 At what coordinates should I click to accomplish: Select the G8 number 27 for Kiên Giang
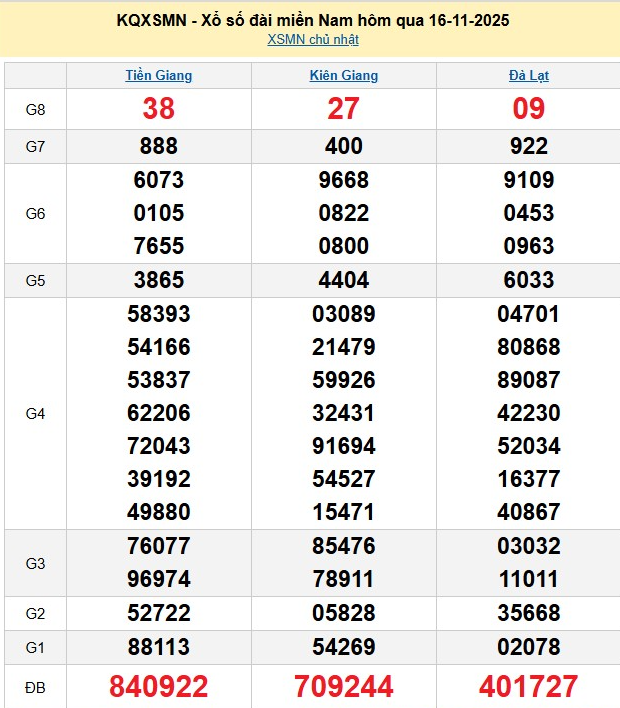344,109
